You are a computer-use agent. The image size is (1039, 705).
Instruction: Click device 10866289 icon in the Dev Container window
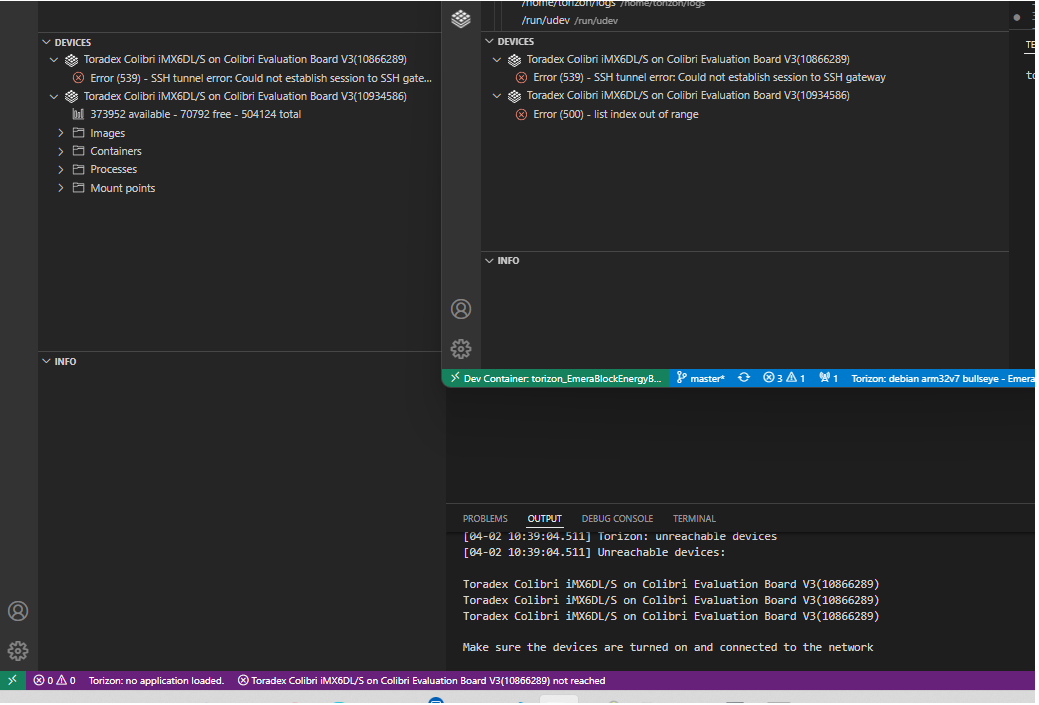pyautogui.click(x=514, y=60)
